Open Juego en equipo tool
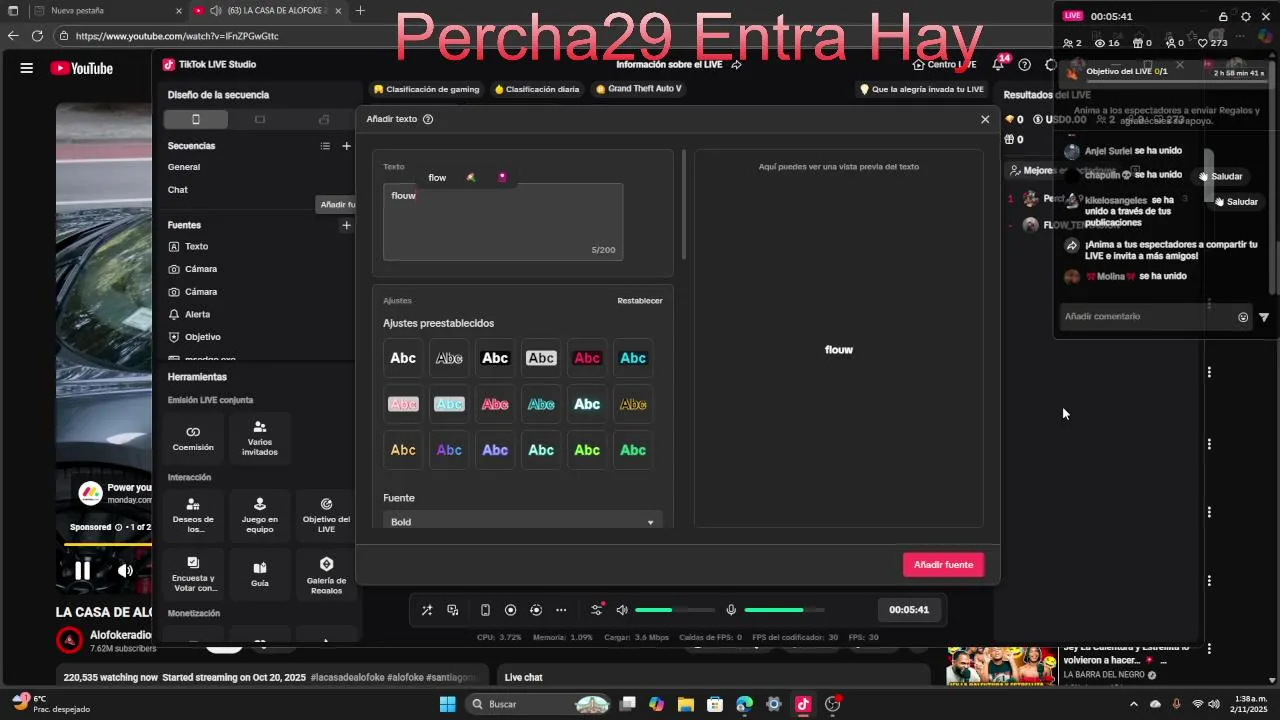Image resolution: width=1280 pixels, height=720 pixels. [259, 515]
